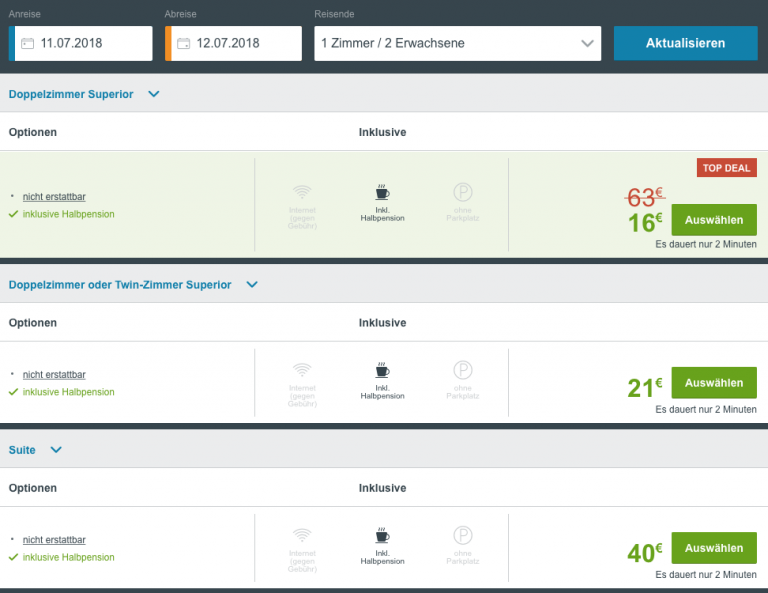Select the 16€ Doppelzimmer Superior offer with Auswählen
The width and height of the screenshot is (768, 593).
click(x=713, y=219)
